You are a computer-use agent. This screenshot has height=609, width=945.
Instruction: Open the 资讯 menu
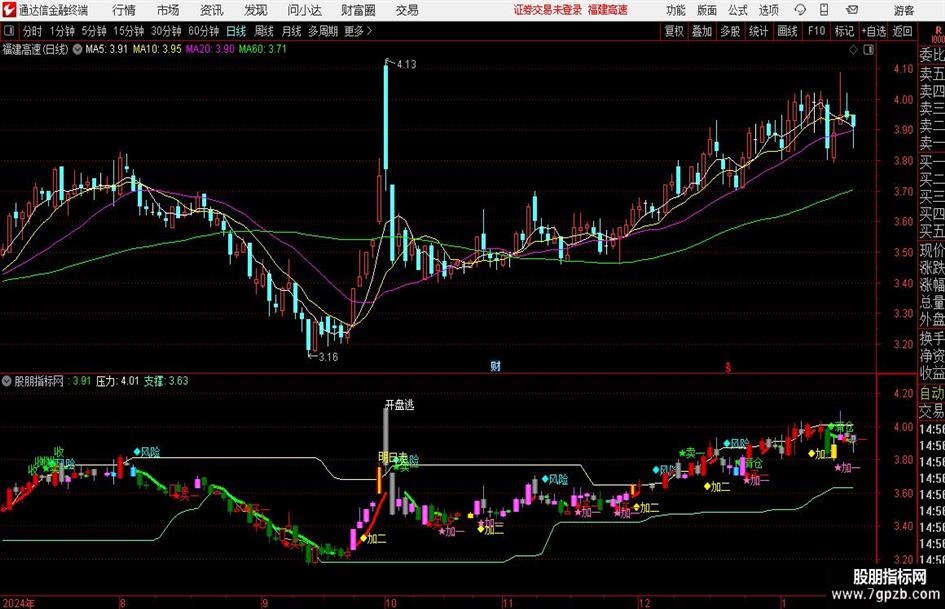point(212,10)
